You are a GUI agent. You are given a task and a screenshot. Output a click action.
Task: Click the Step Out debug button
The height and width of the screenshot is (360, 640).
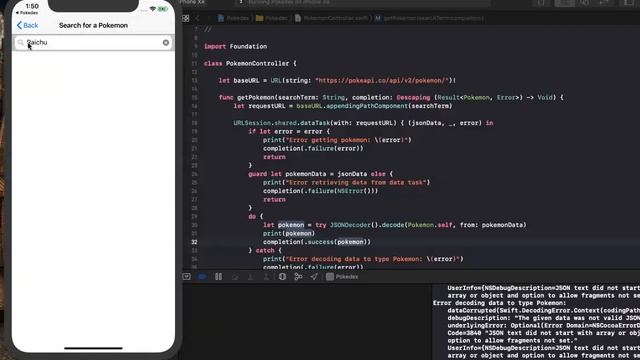click(x=266, y=277)
